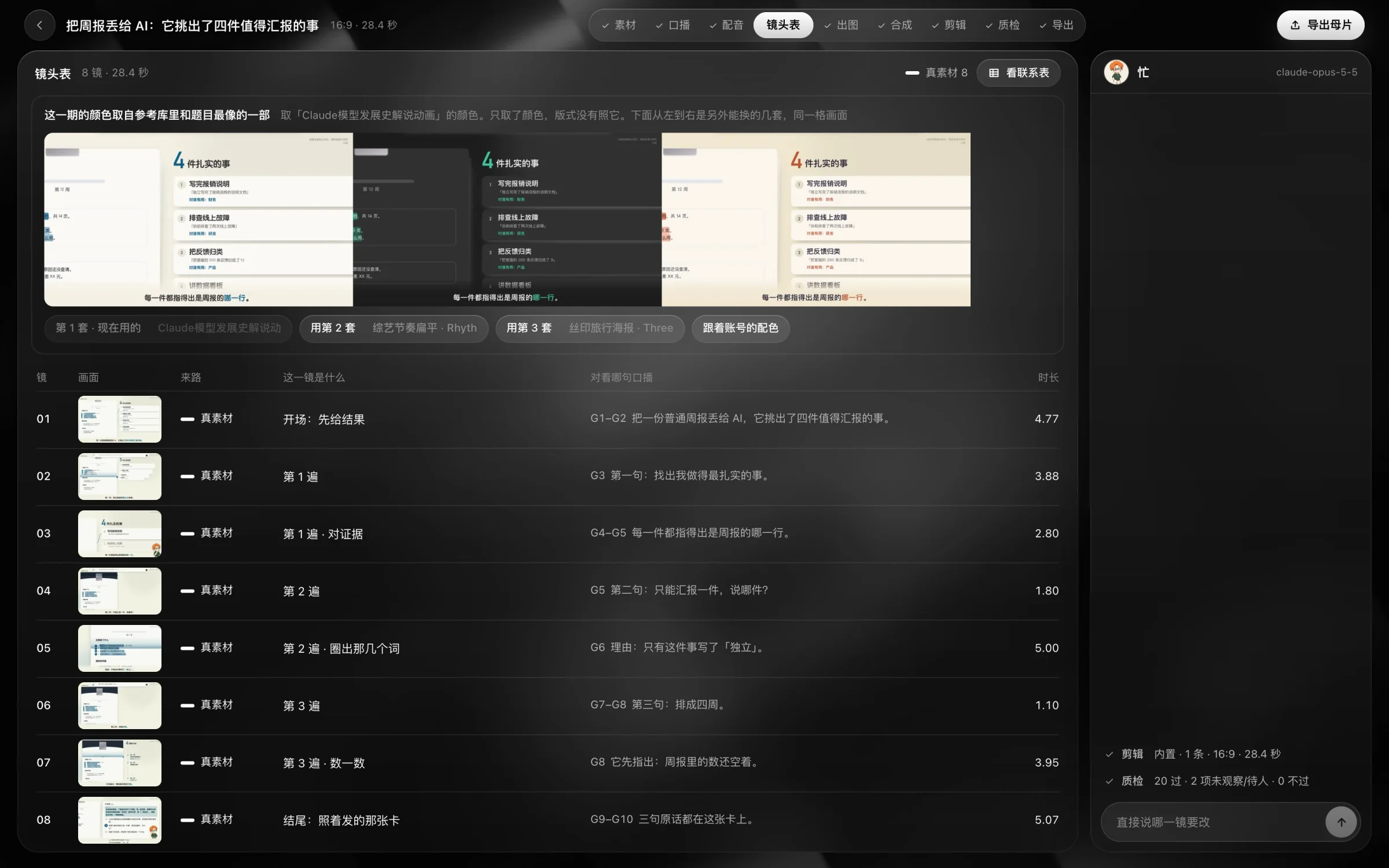
Task: Click duration 4.77 of shot 01
Action: click(1046, 419)
